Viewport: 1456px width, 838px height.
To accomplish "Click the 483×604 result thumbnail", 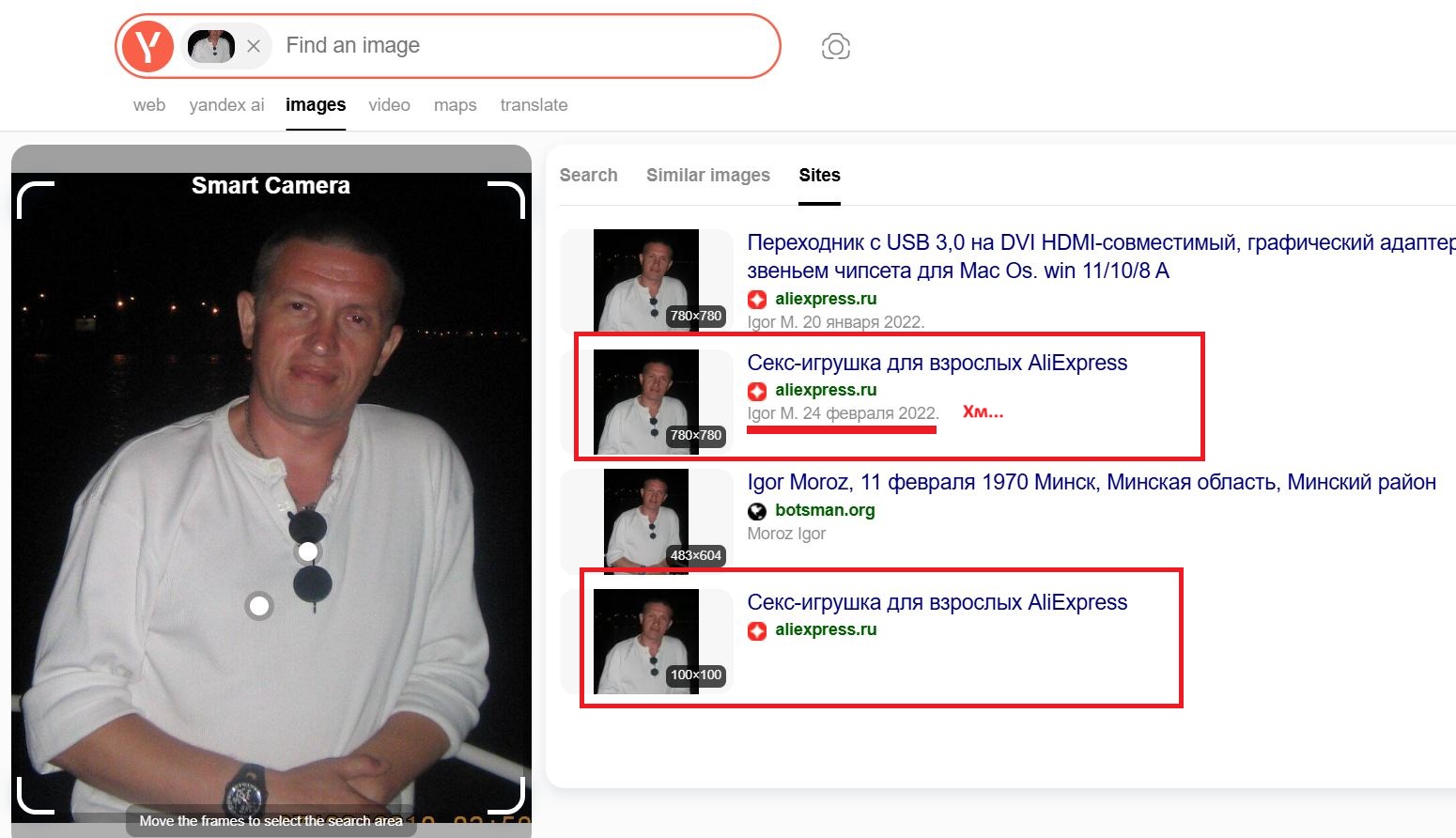I will 646,520.
